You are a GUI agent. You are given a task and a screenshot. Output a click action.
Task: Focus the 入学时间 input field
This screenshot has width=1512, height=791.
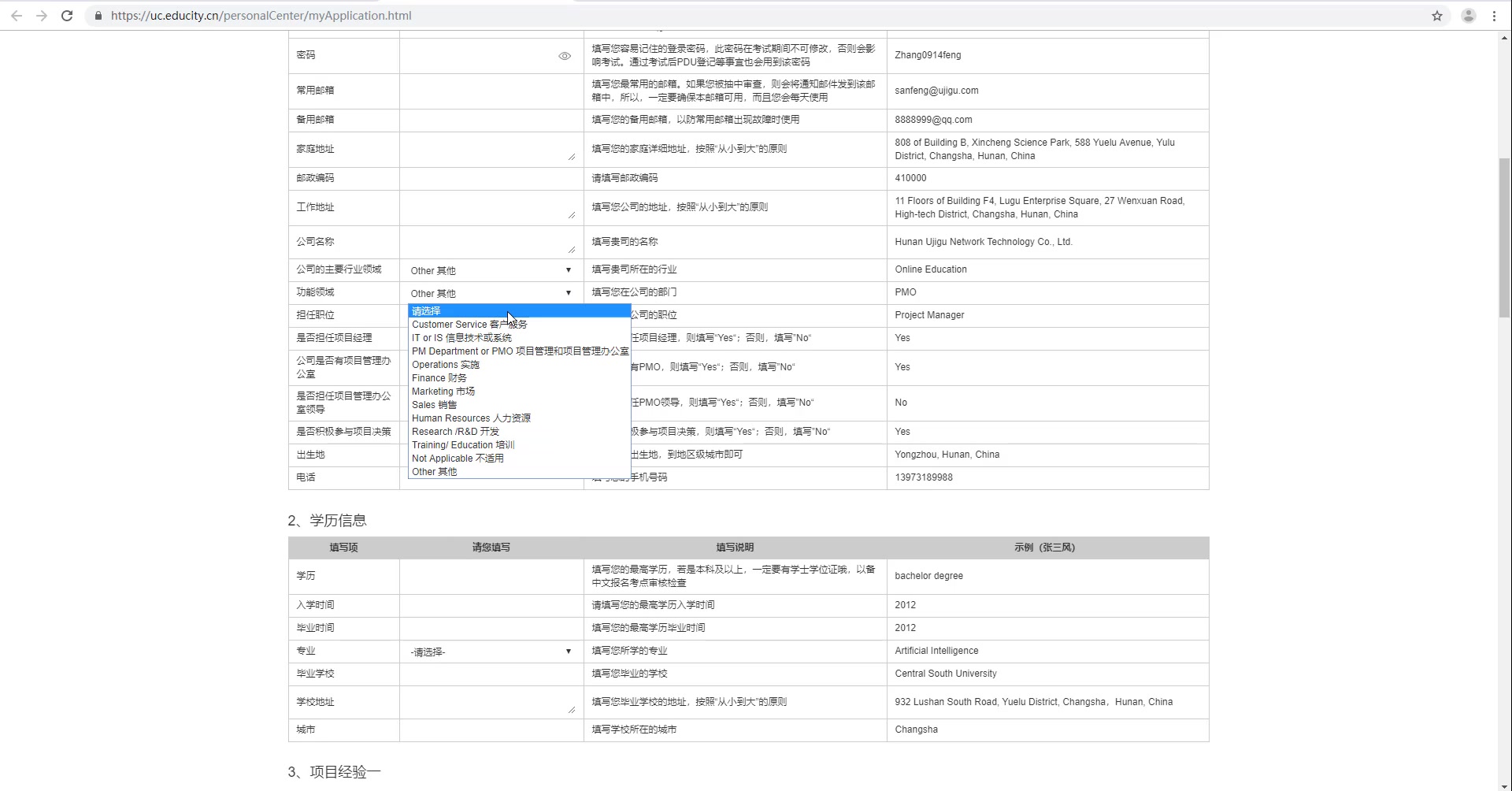491,605
